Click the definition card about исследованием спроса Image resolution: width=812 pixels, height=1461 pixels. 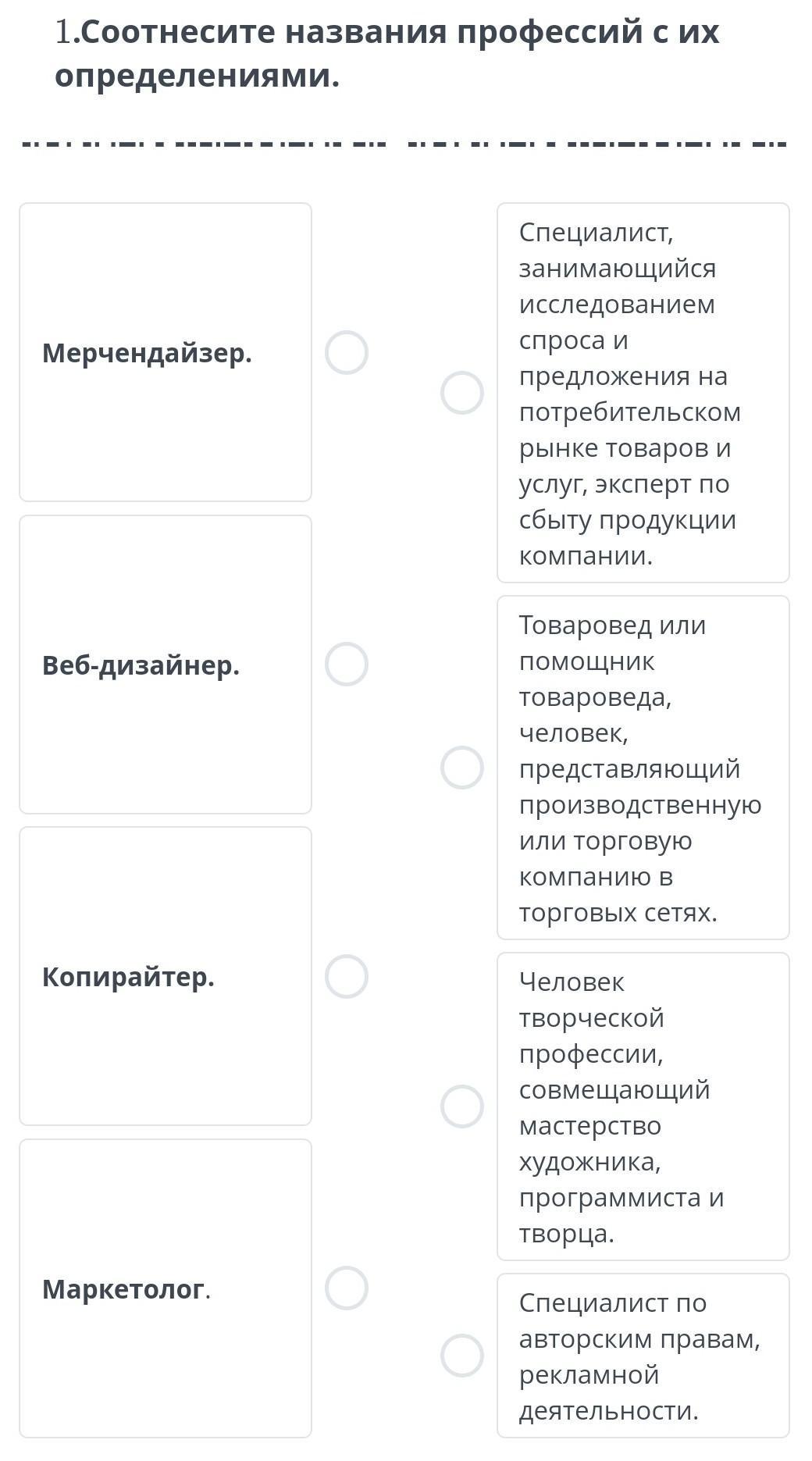pos(643,393)
